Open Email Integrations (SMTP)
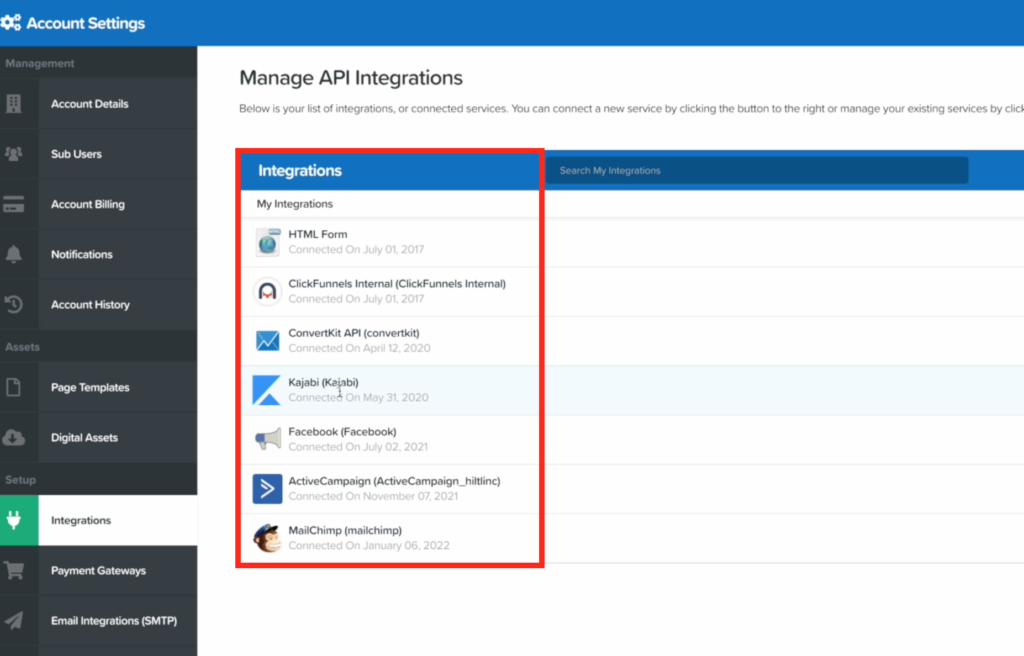 click(x=99, y=621)
